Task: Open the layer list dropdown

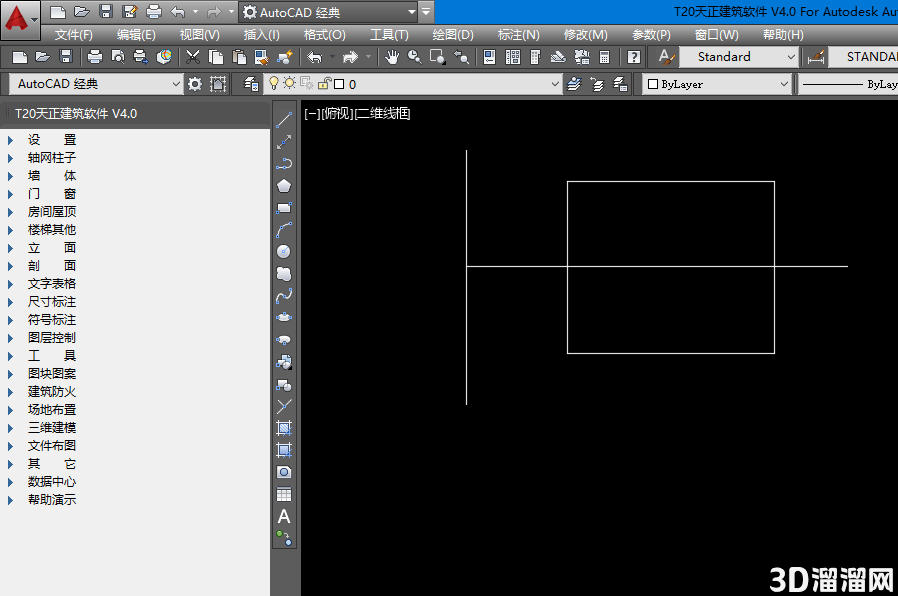Action: tap(554, 84)
